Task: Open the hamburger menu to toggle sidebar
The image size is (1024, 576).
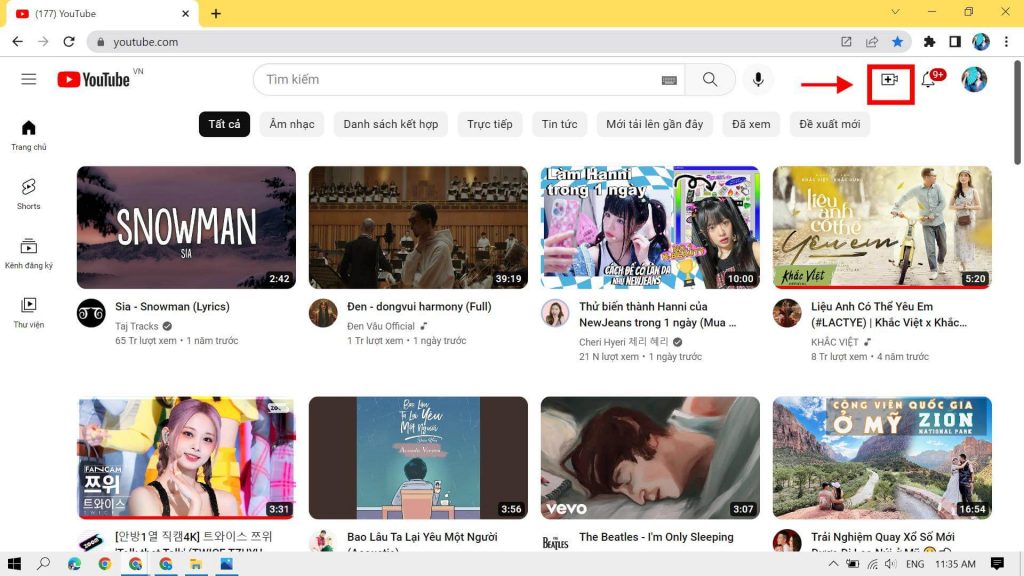Action: (29, 79)
